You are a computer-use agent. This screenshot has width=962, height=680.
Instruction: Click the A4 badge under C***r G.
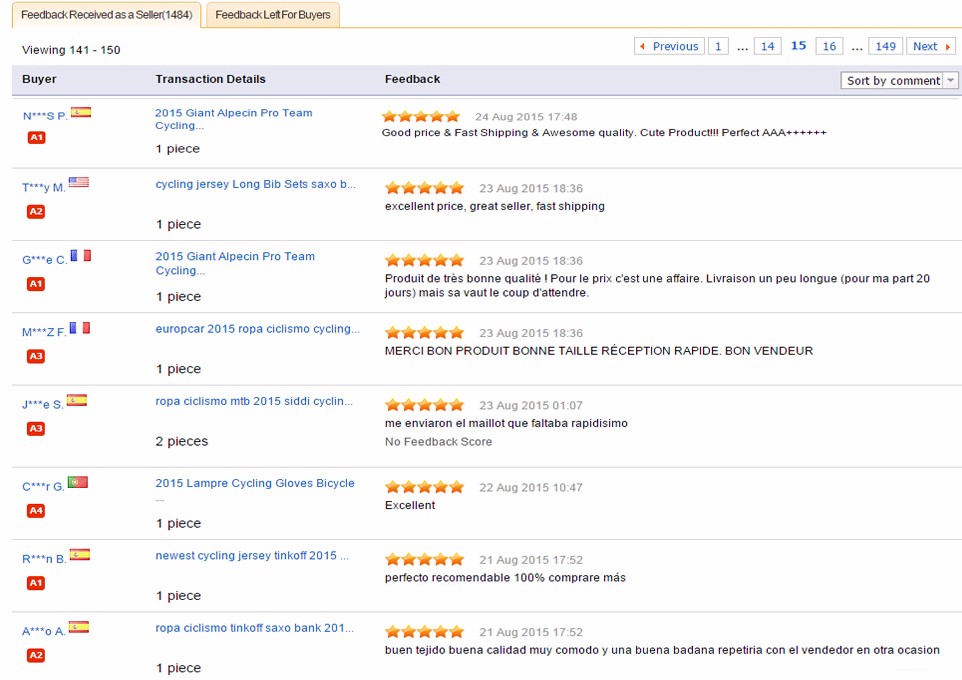pyautogui.click(x=35, y=511)
